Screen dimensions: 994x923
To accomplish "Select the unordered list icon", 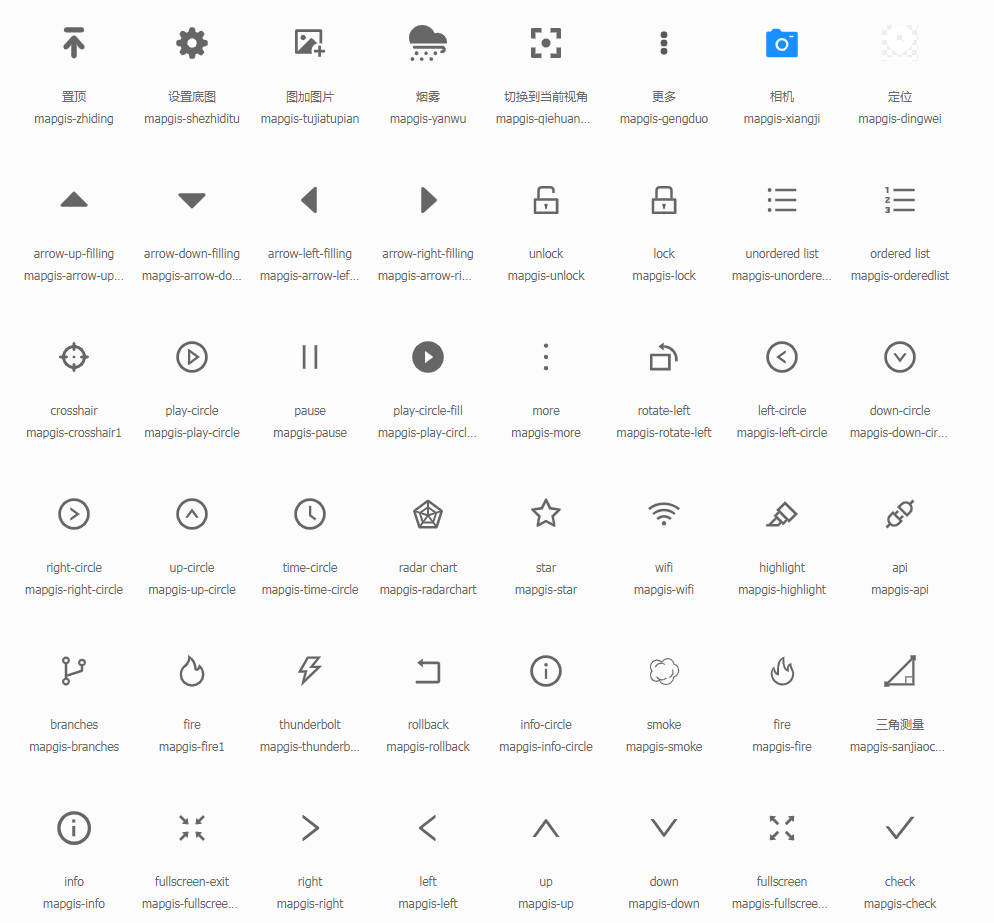I will tap(782, 200).
